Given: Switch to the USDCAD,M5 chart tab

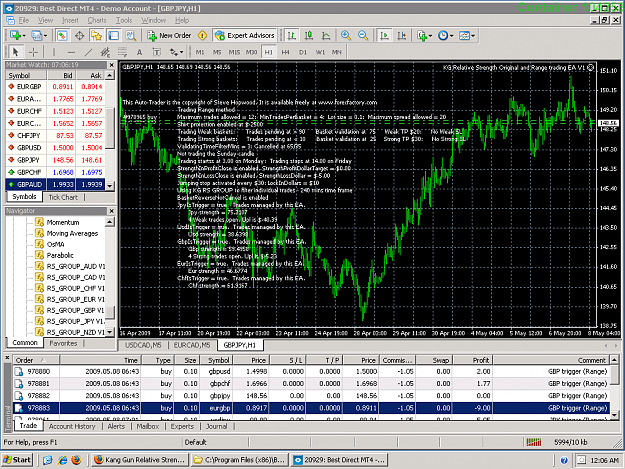Looking at the screenshot, I should (x=143, y=345).
